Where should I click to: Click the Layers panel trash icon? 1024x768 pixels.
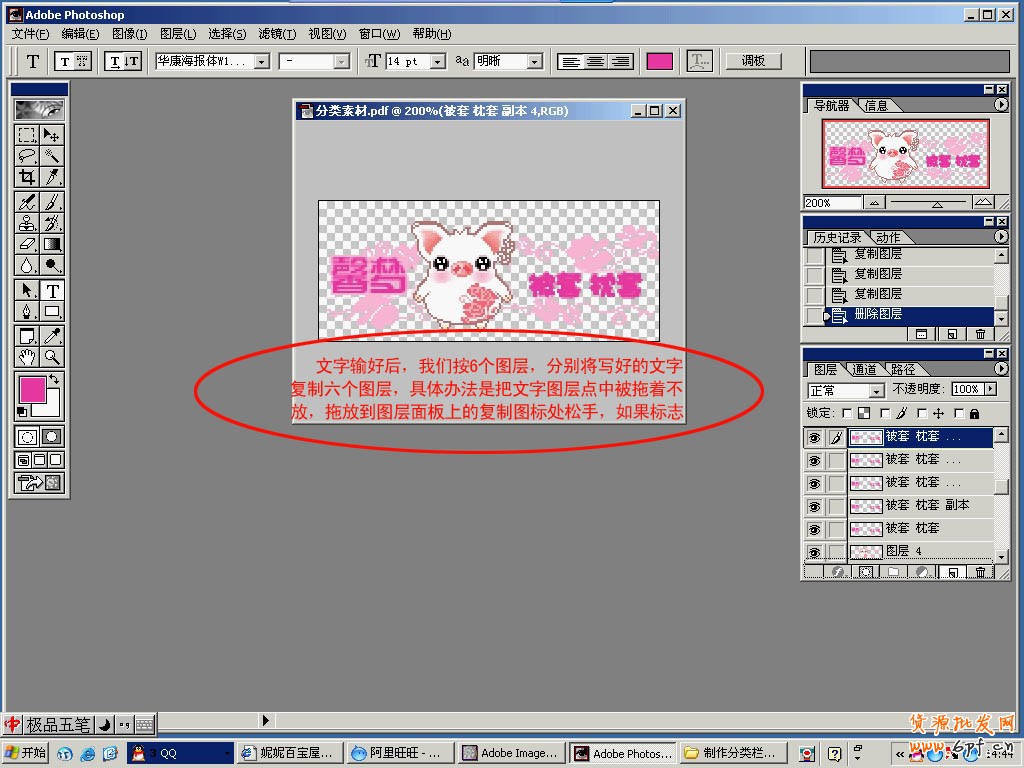pos(980,572)
